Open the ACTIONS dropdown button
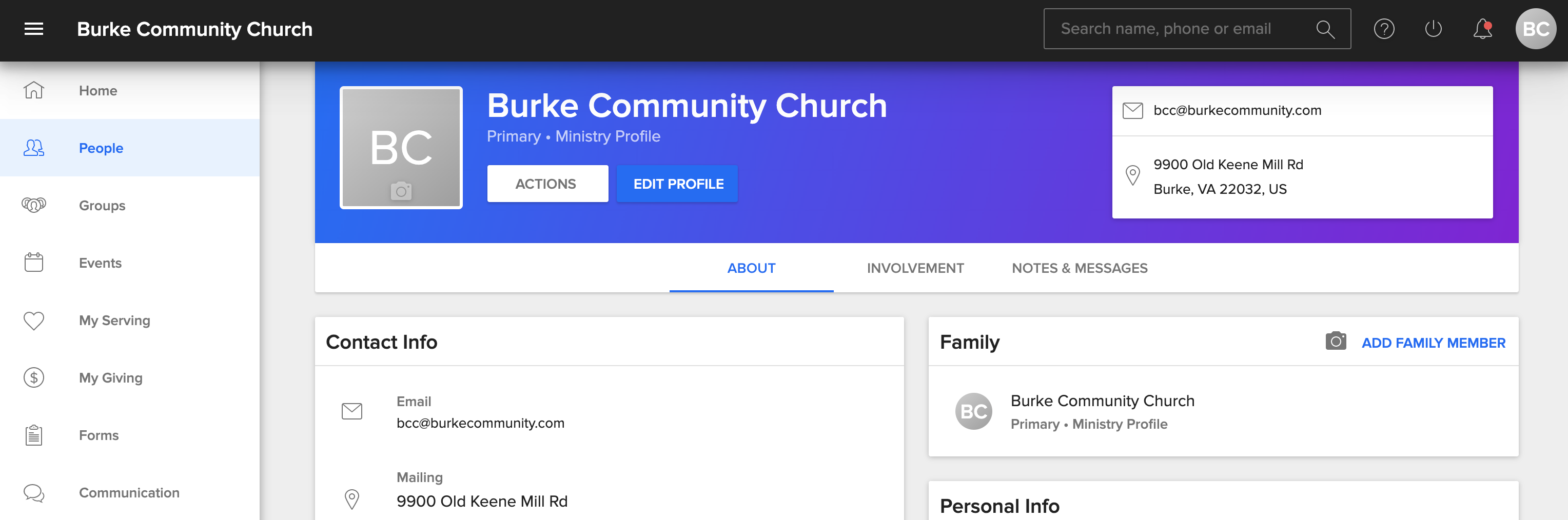This screenshot has height=520, width=1568. point(546,184)
